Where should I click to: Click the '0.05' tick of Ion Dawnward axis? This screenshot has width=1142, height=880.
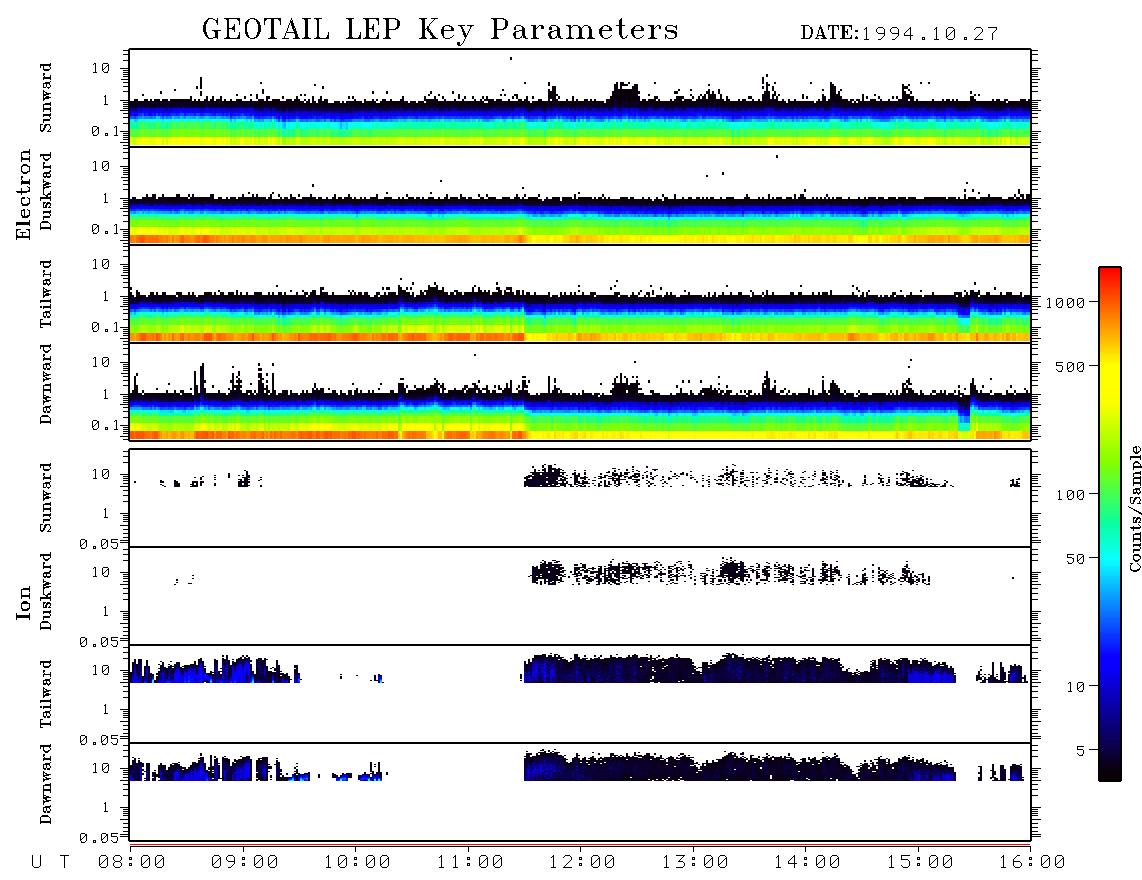99,838
